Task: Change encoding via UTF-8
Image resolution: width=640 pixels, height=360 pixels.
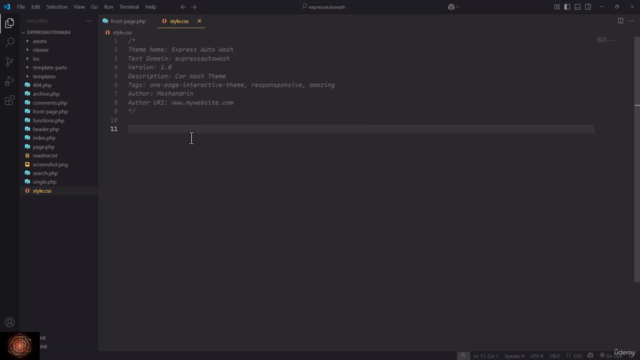Action: pyautogui.click(x=537, y=356)
